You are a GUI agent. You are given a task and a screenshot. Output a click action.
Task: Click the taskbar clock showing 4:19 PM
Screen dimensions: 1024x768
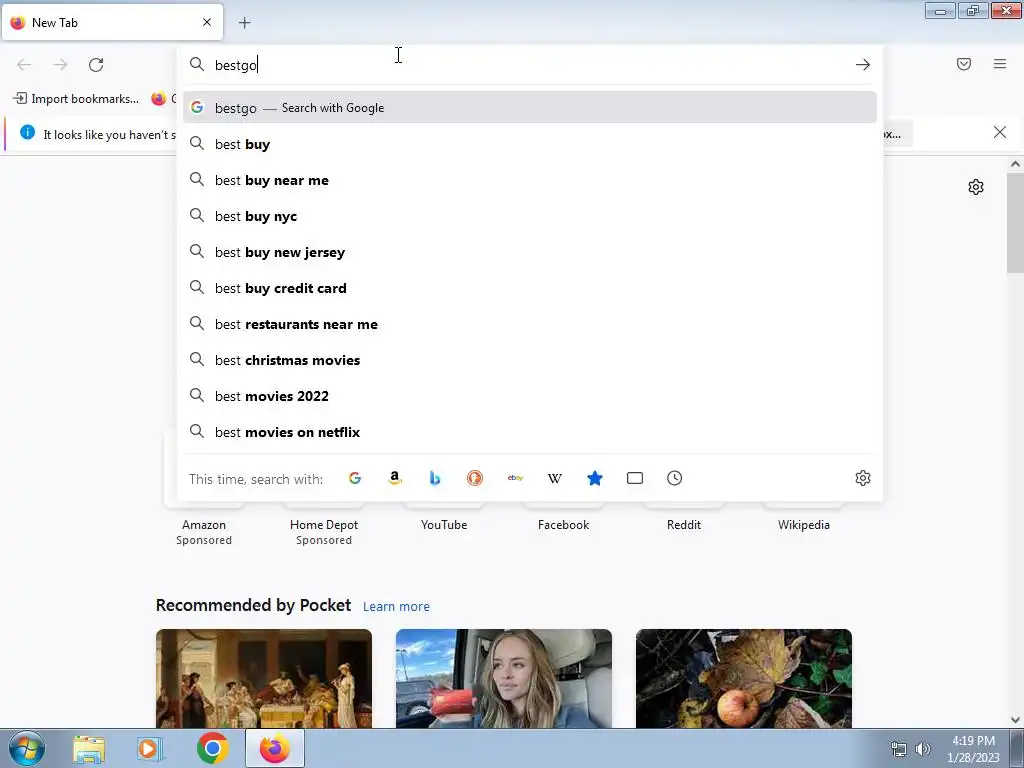973,749
